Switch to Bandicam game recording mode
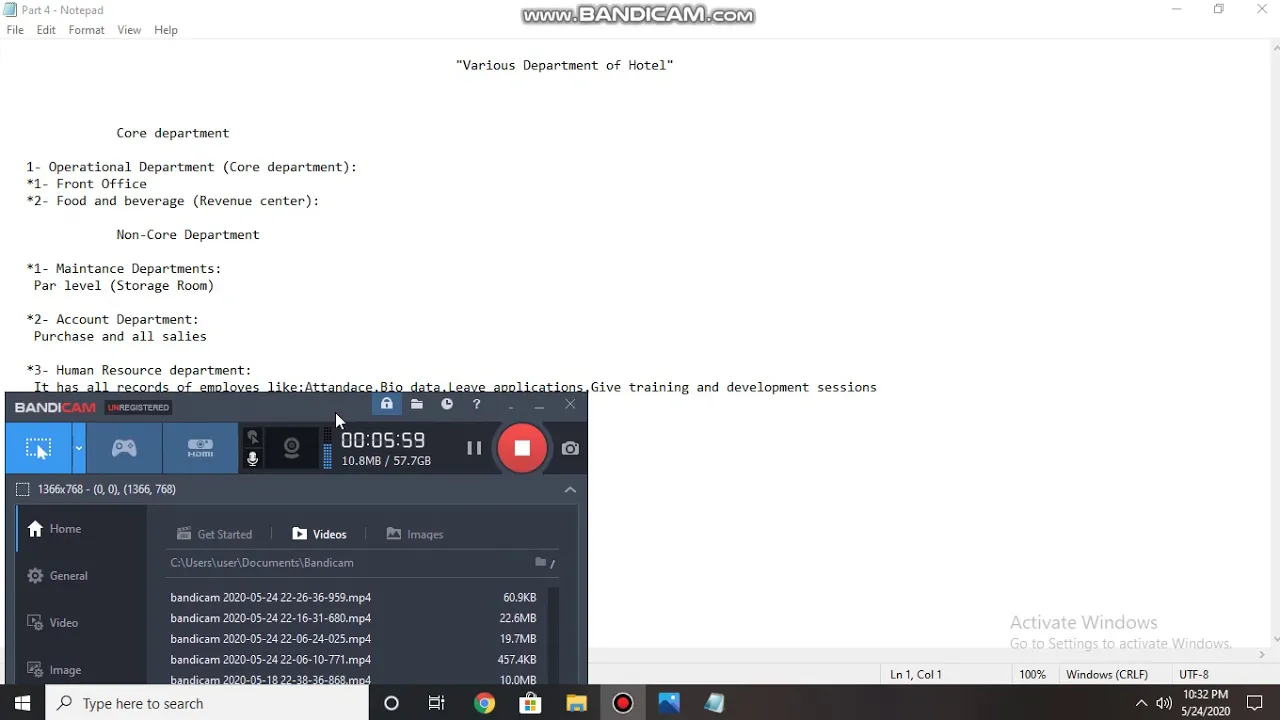The image size is (1280, 720). [124, 448]
